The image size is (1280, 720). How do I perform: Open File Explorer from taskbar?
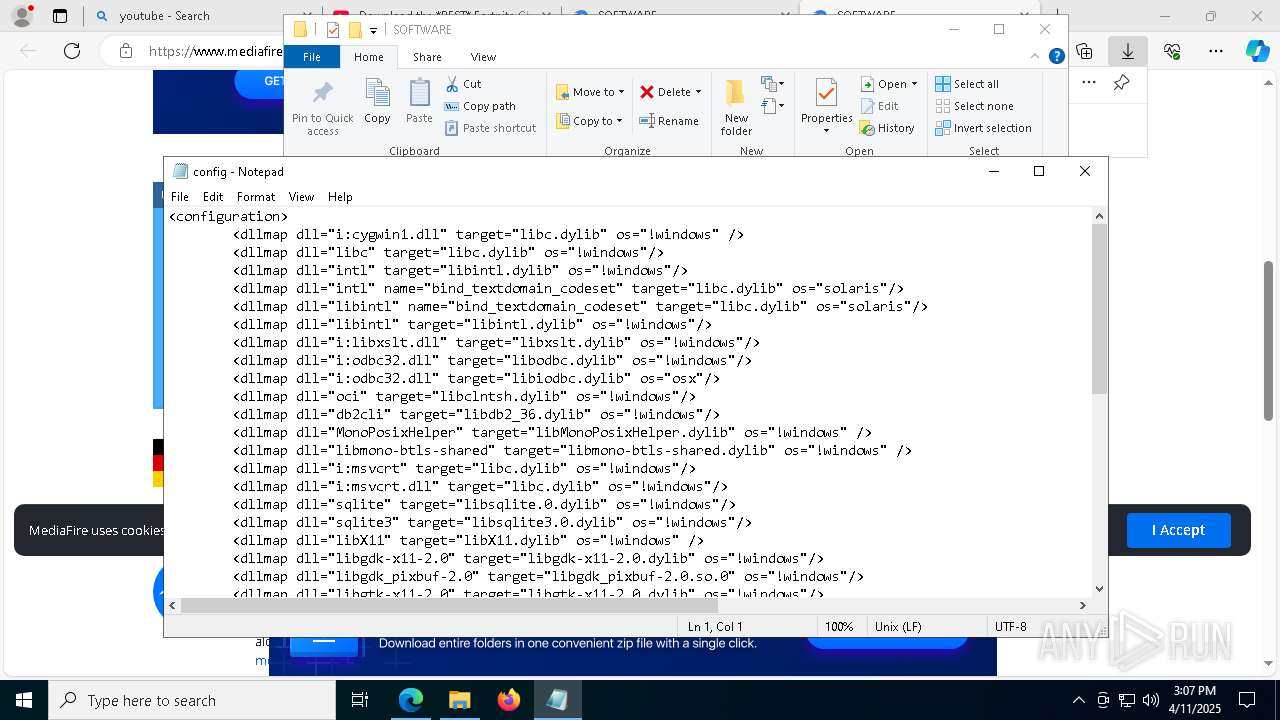tap(459, 700)
